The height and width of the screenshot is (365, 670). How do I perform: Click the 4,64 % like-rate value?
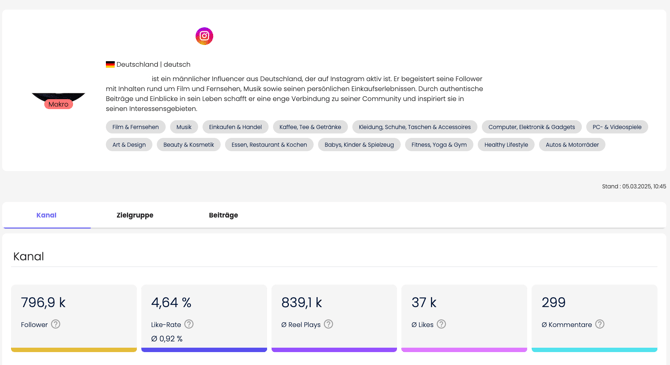coord(171,303)
